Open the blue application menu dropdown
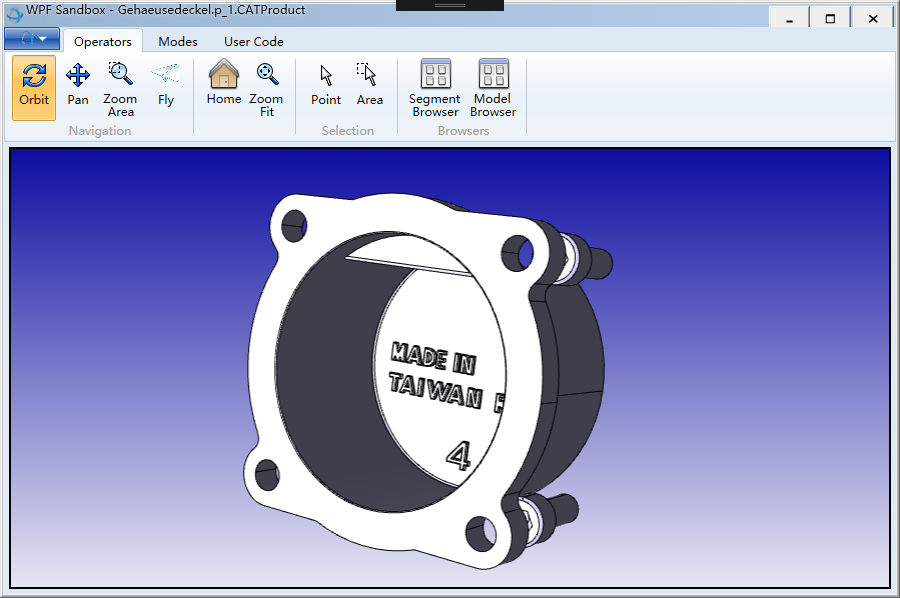The height and width of the screenshot is (598, 900). [32, 39]
